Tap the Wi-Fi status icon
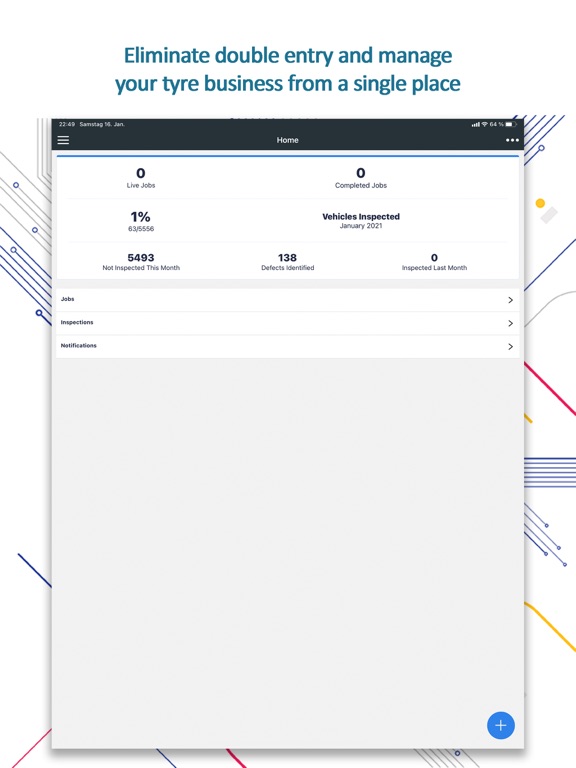Screen dimensions: 576x768 click(x=484, y=124)
